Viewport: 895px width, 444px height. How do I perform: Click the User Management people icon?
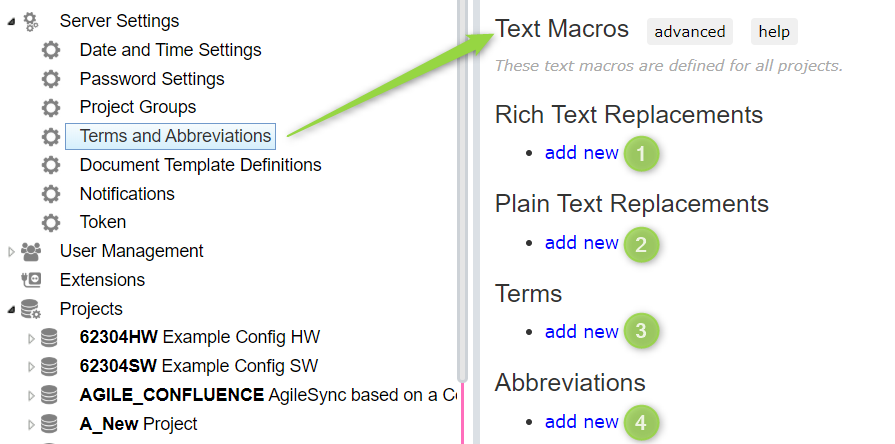click(x=31, y=251)
